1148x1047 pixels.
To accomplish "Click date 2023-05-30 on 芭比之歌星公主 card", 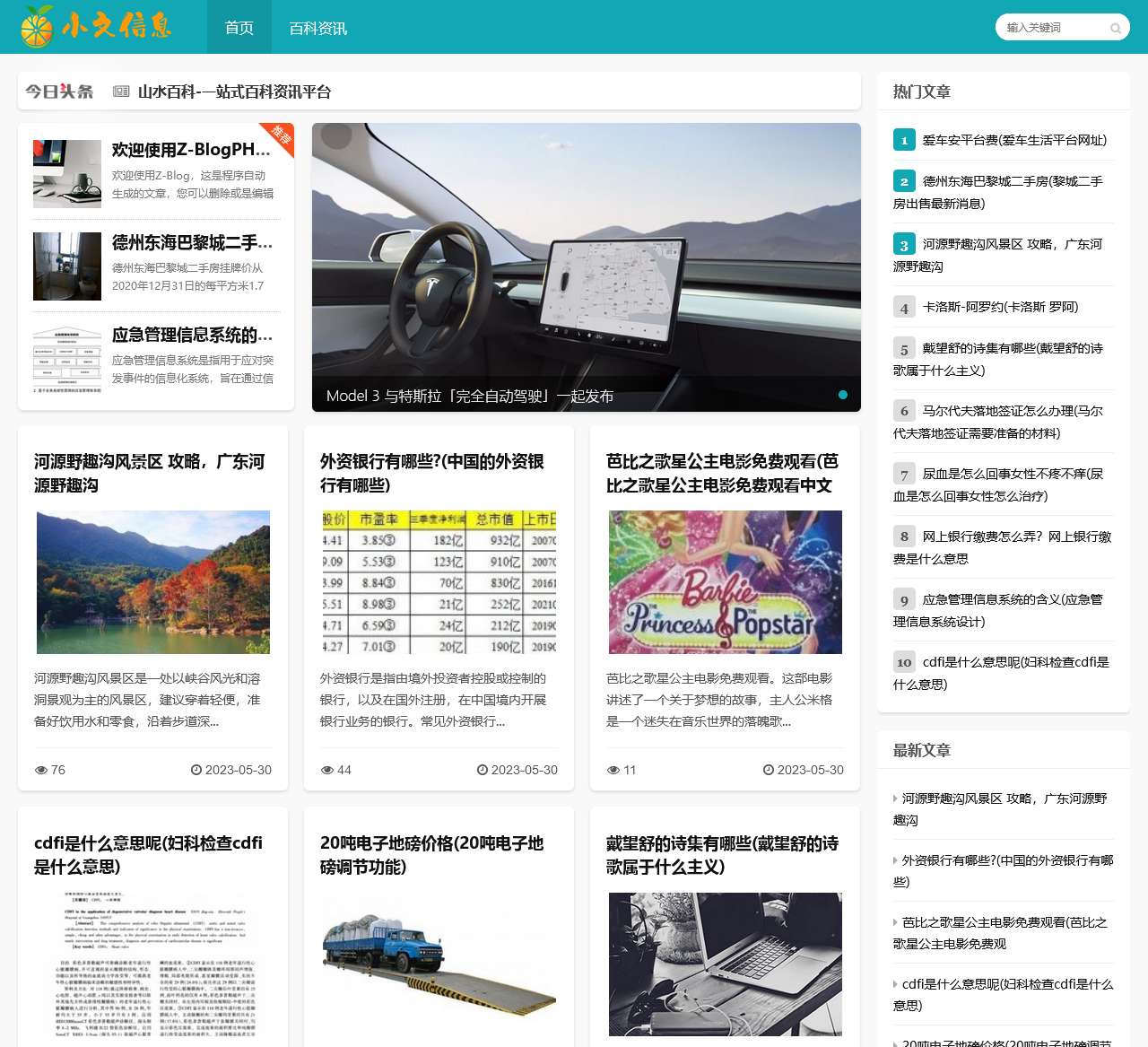I will [810, 770].
